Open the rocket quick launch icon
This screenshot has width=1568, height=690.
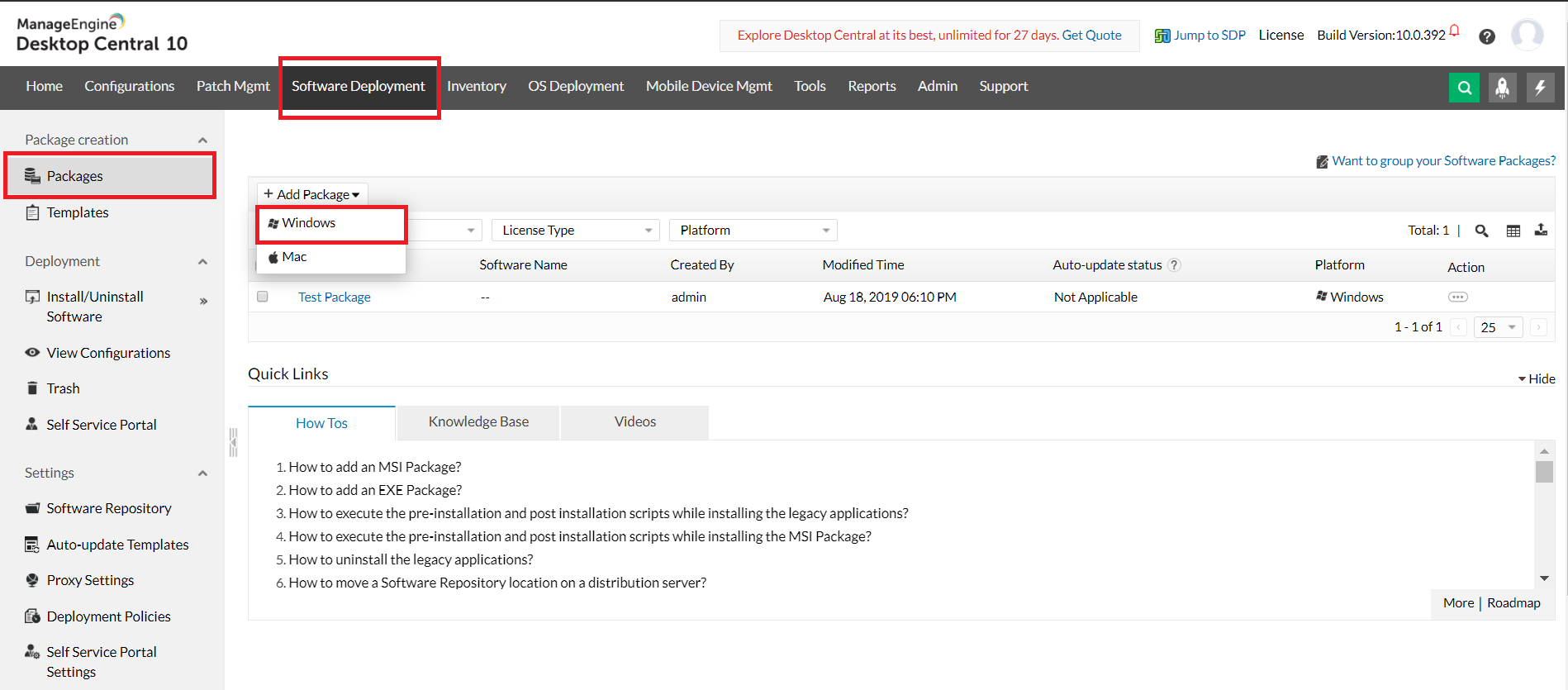coord(1502,88)
